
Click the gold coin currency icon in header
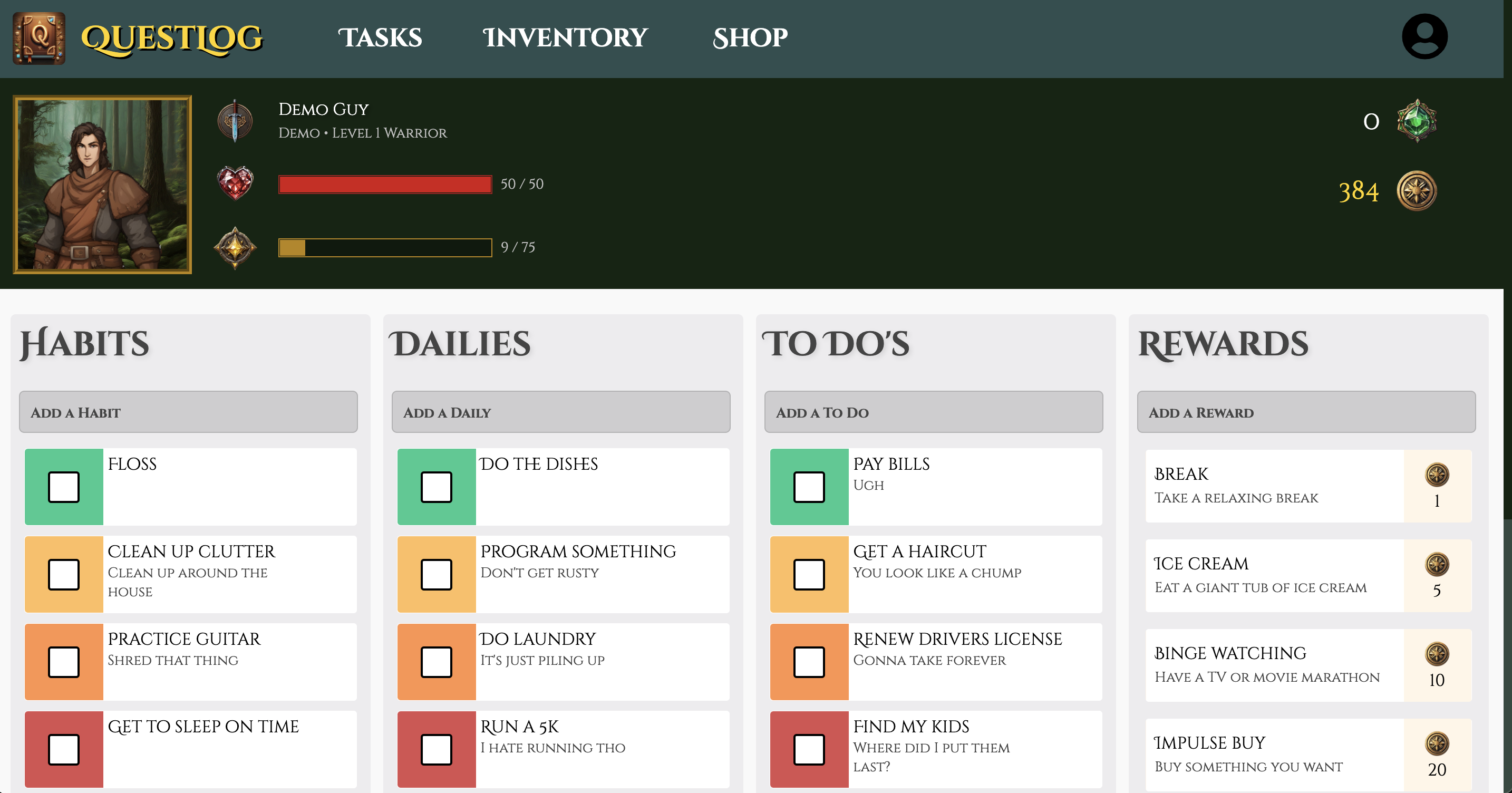click(x=1417, y=191)
